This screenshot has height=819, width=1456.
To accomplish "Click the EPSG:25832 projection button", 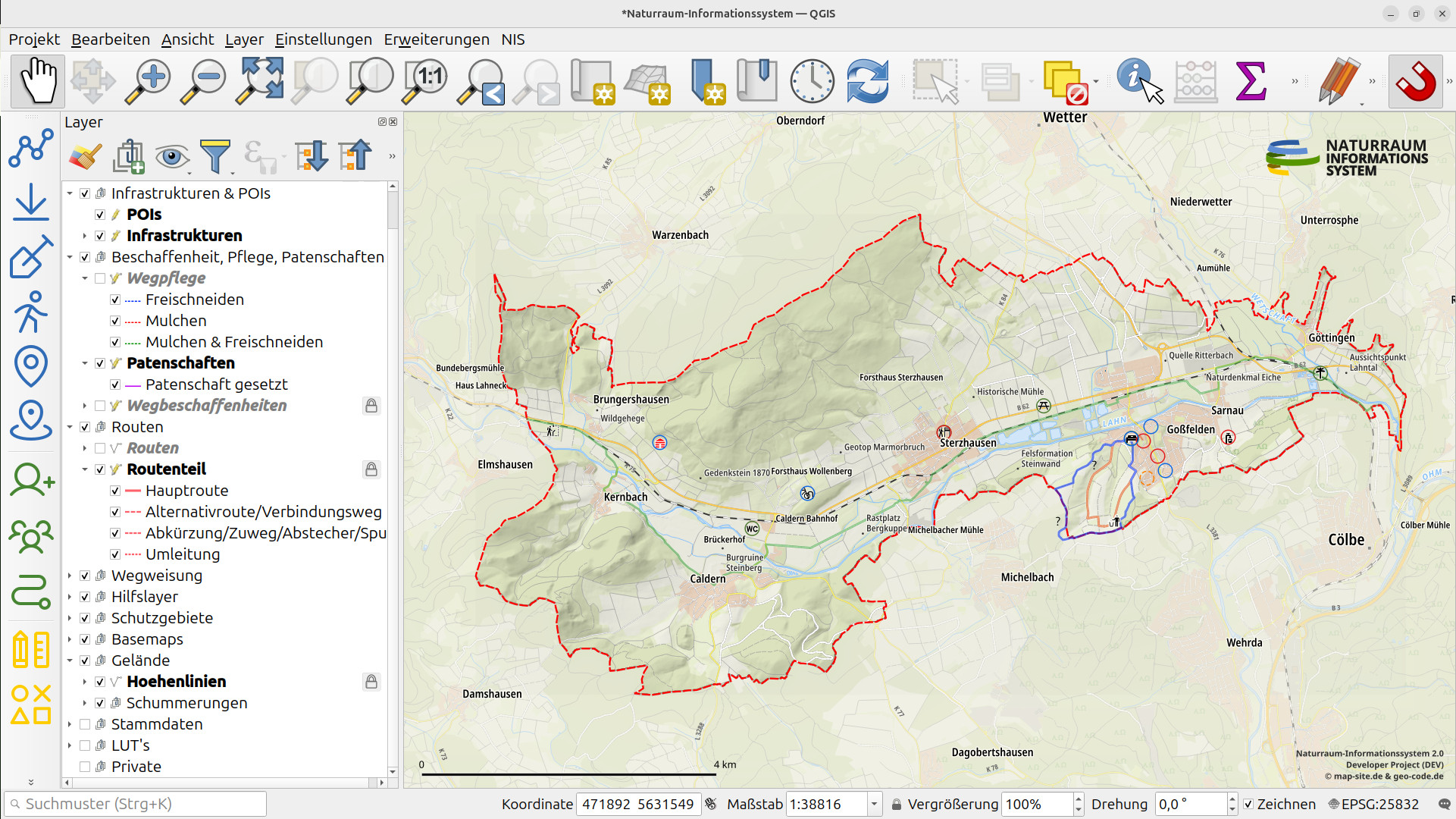I will (1373, 804).
